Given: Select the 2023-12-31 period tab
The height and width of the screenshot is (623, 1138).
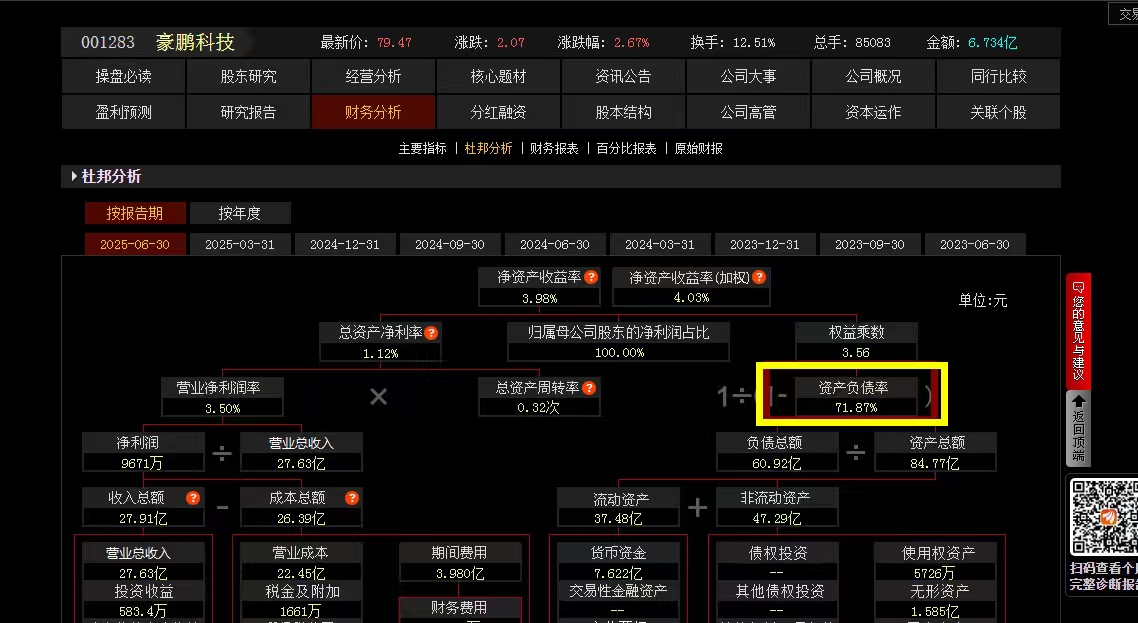Looking at the screenshot, I should [x=765, y=244].
